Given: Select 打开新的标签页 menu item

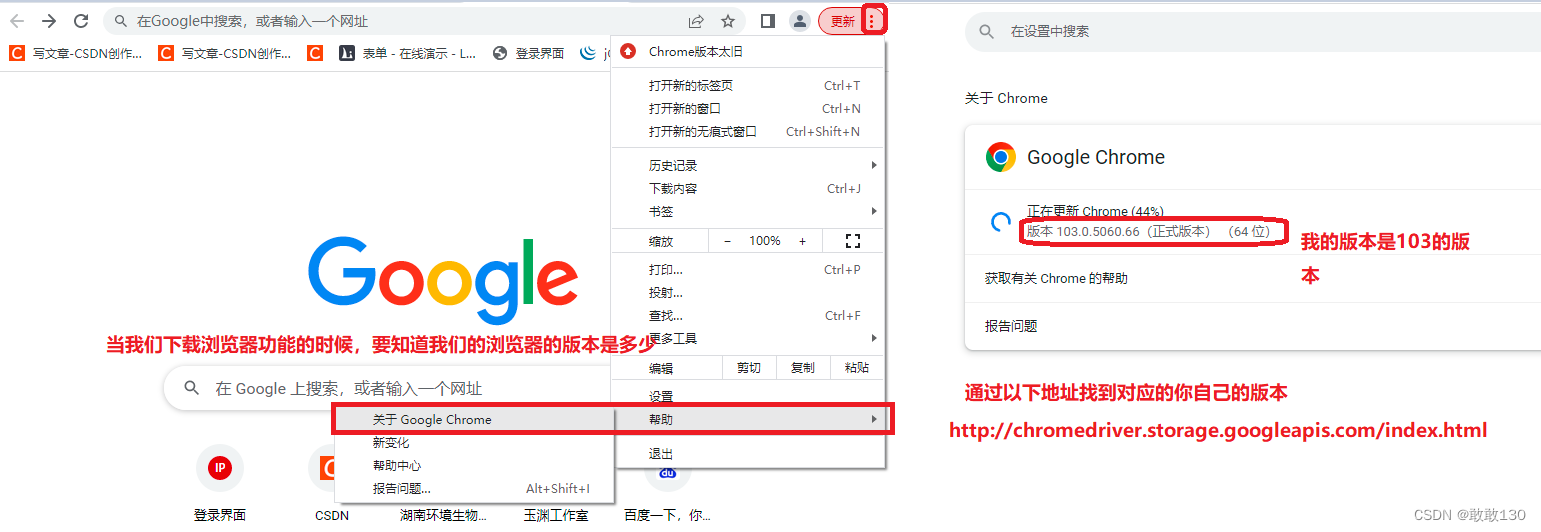Looking at the screenshot, I should (748, 86).
